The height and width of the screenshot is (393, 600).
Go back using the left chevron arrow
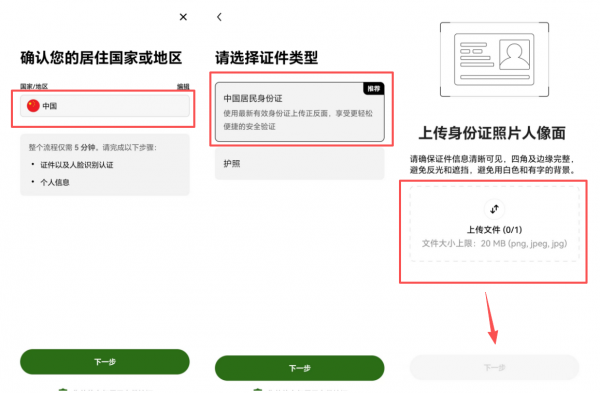(219, 17)
